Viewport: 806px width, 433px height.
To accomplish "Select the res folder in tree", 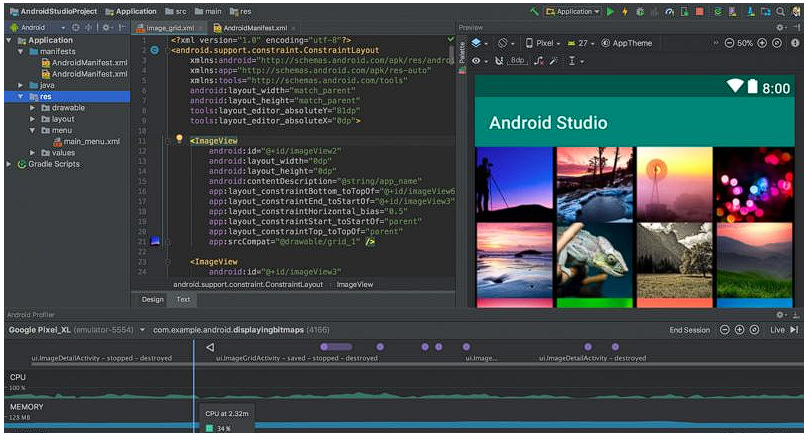I will [67, 97].
